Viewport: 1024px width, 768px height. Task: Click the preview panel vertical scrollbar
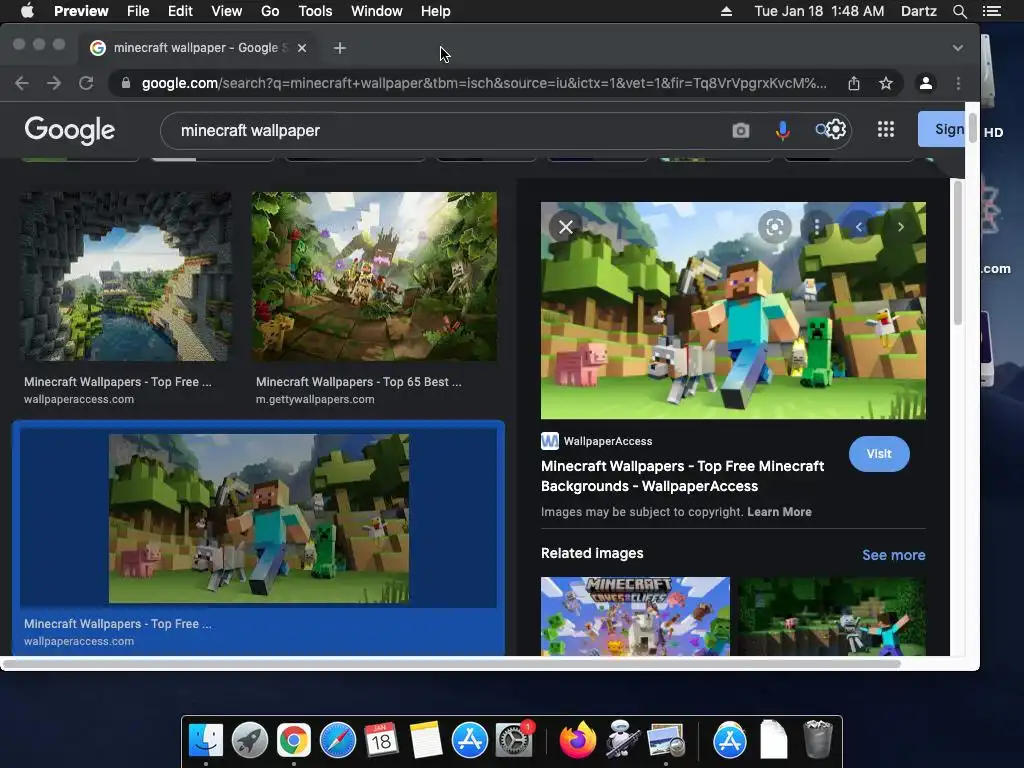point(958,253)
